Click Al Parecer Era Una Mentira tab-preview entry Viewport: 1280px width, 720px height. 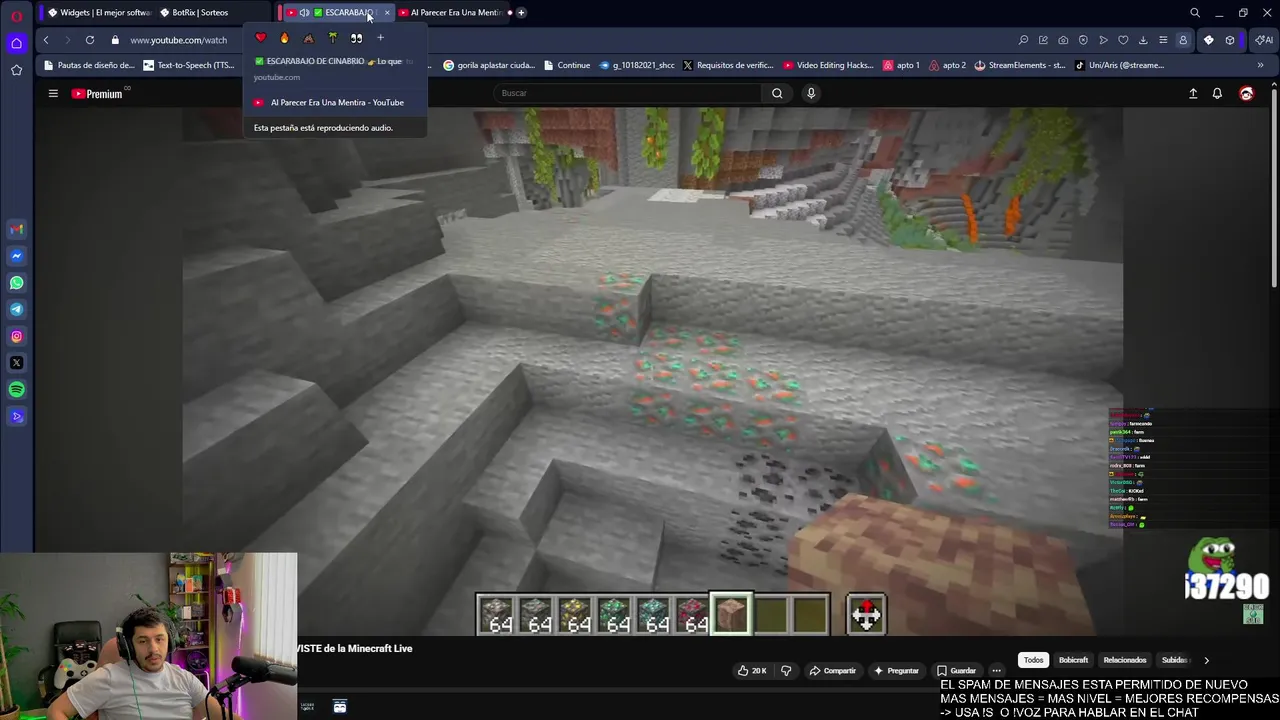coord(336,103)
